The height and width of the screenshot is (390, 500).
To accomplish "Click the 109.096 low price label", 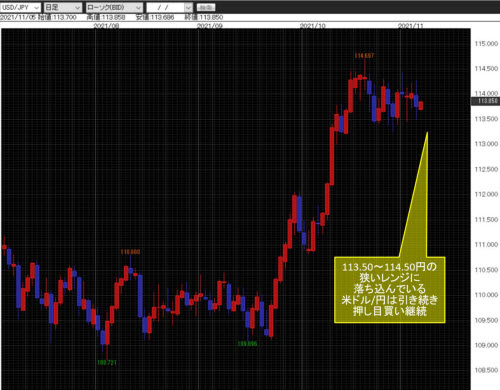I will pyautogui.click(x=247, y=343).
